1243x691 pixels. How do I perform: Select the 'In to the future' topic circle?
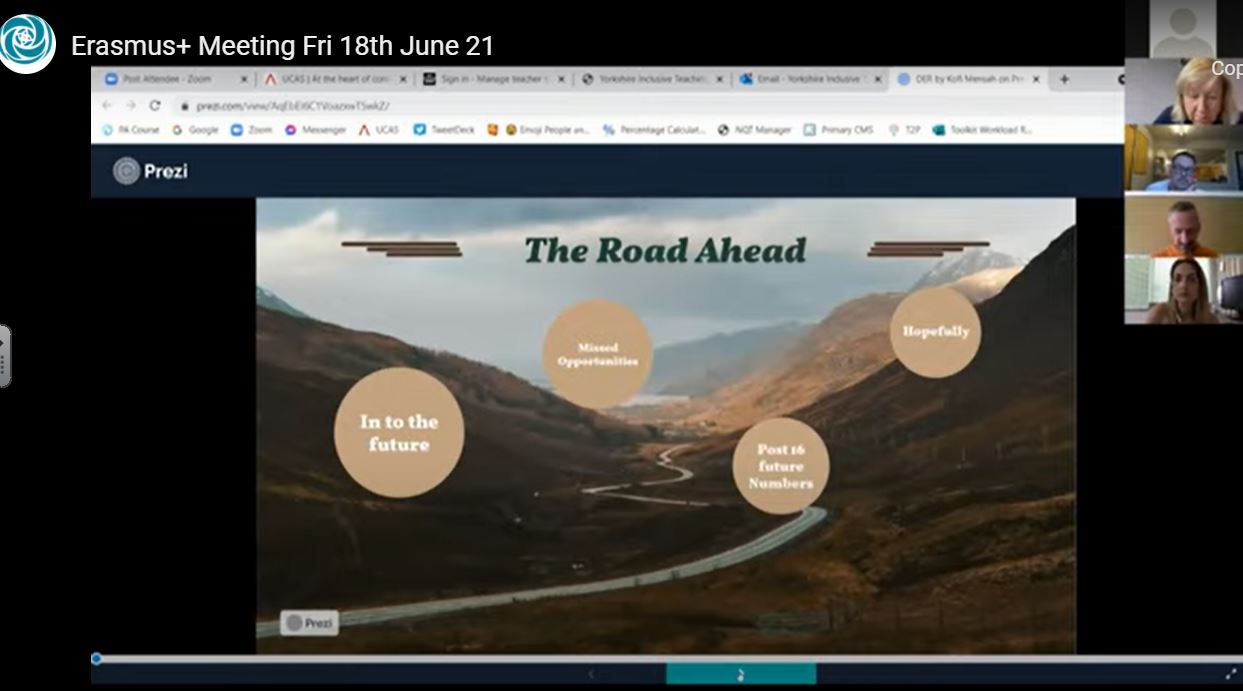[x=398, y=432]
